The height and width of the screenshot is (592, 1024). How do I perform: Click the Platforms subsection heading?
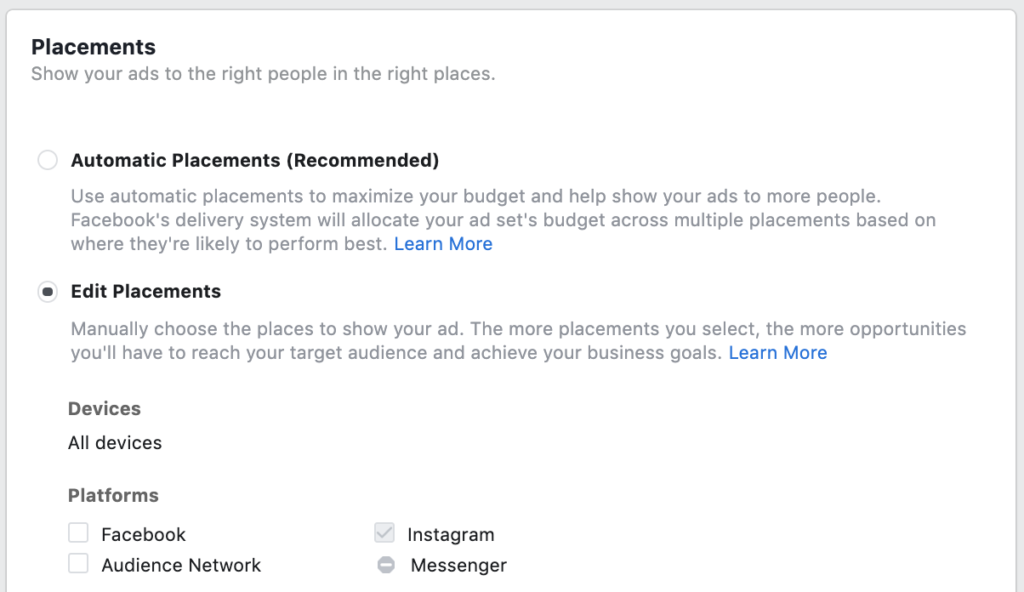coord(113,496)
